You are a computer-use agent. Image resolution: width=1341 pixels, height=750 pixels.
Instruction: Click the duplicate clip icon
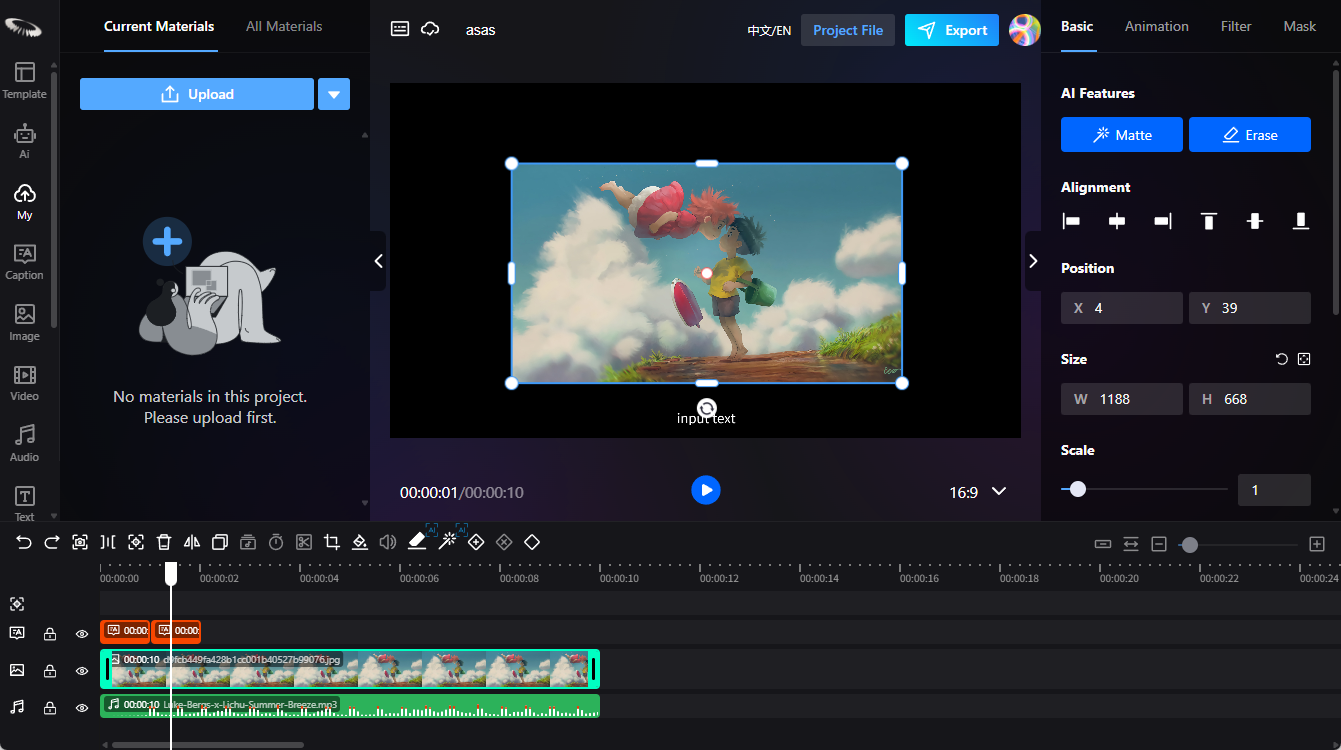(220, 542)
